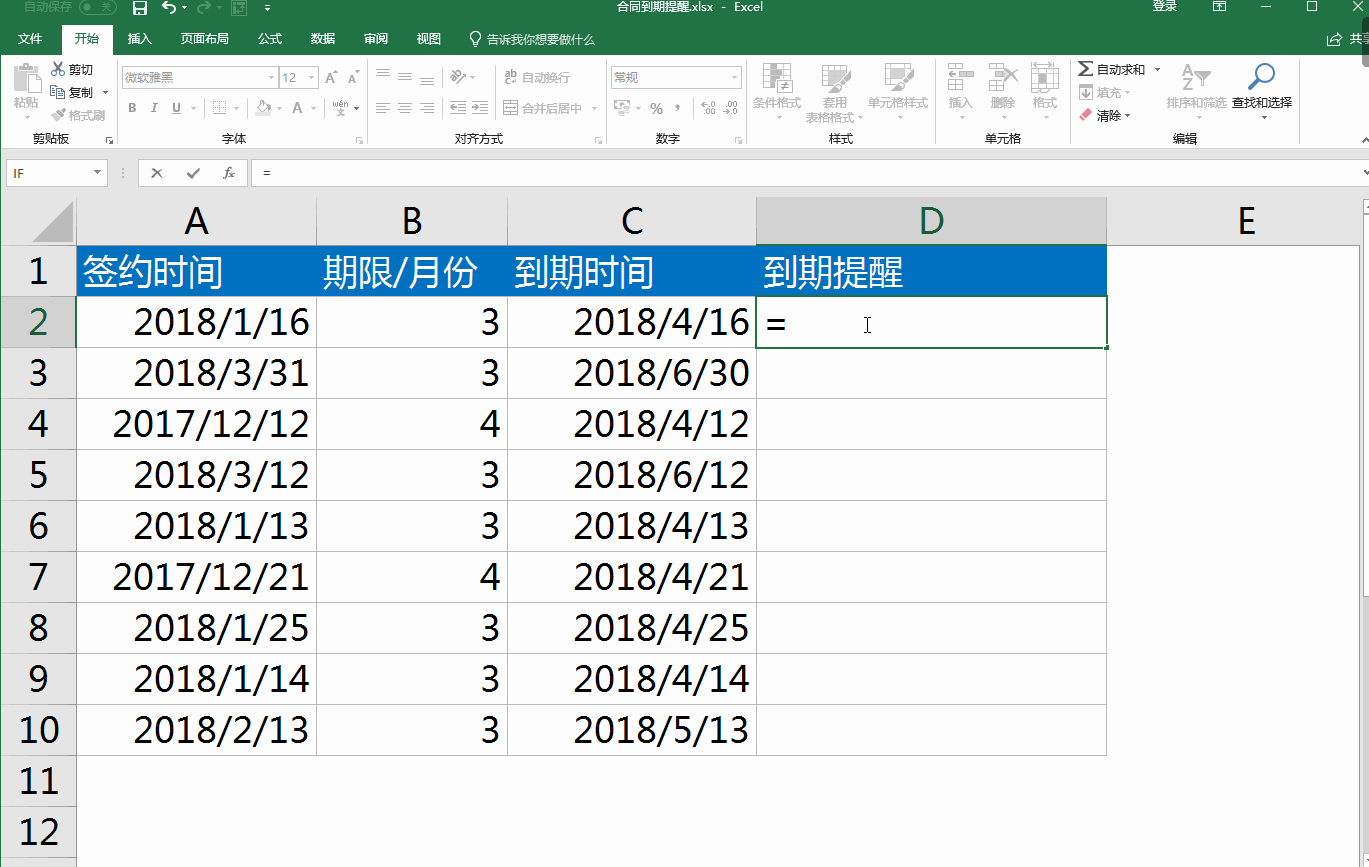The width and height of the screenshot is (1369, 867).
Task: Click the Delete cells (删除) icon
Action: [x=1003, y=78]
